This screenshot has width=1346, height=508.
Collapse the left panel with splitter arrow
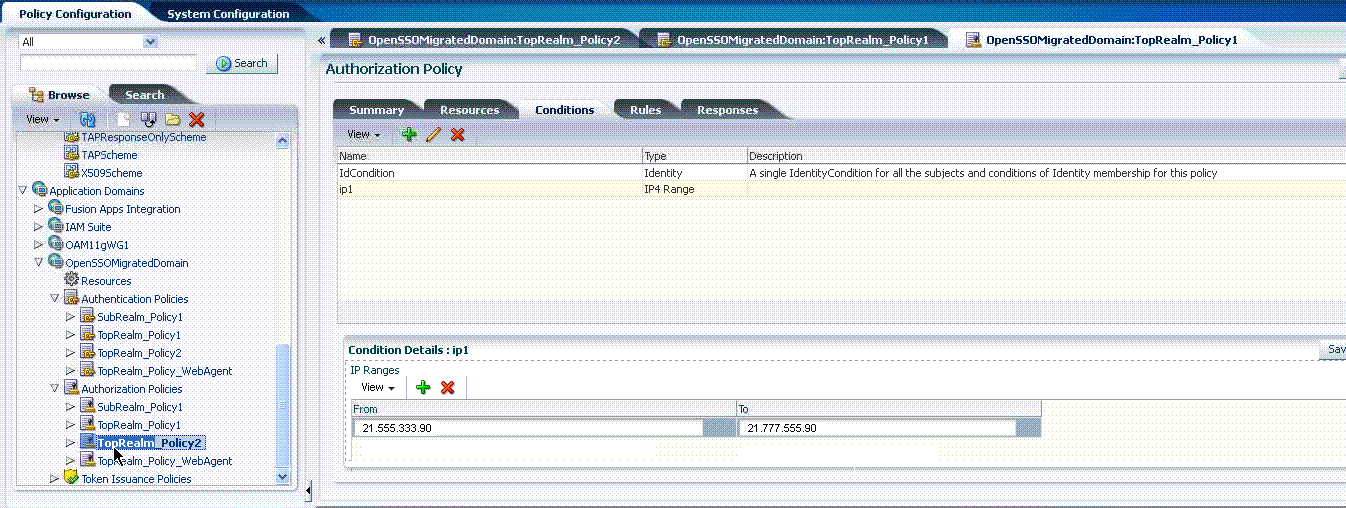tap(309, 490)
